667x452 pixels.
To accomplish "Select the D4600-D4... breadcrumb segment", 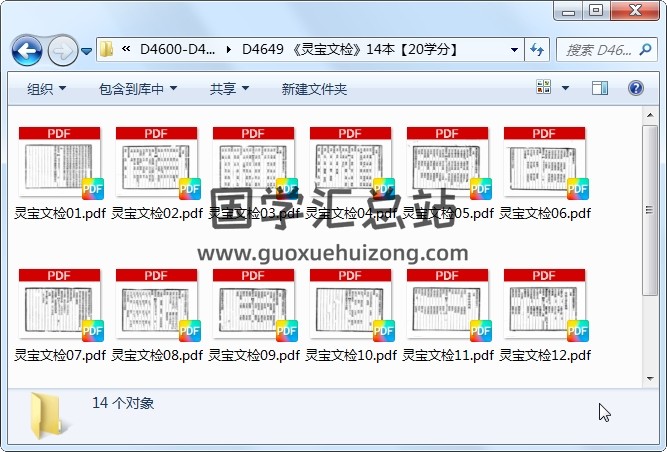I will pyautogui.click(x=177, y=49).
